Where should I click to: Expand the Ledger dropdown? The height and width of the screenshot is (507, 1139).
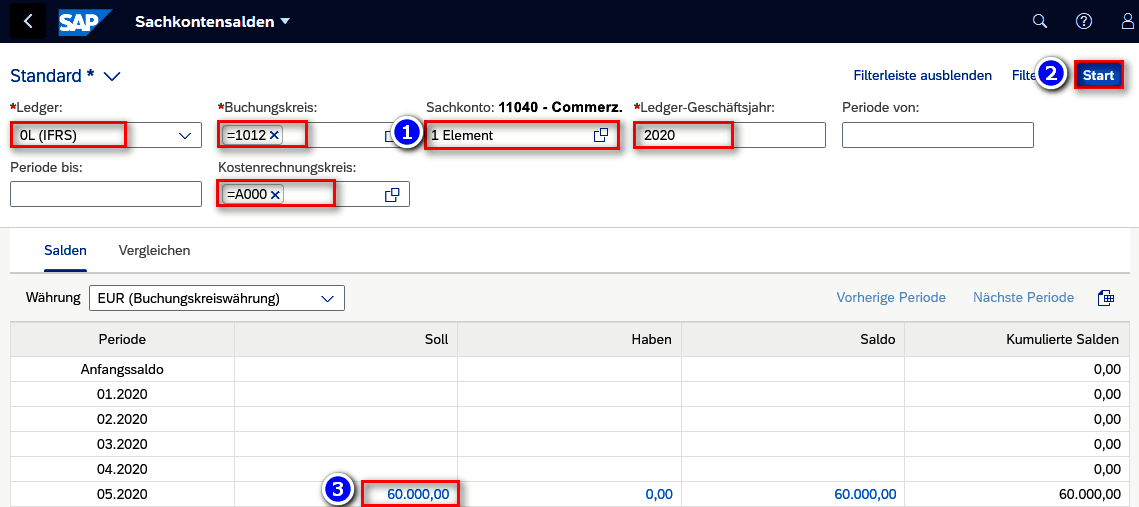tap(184, 135)
